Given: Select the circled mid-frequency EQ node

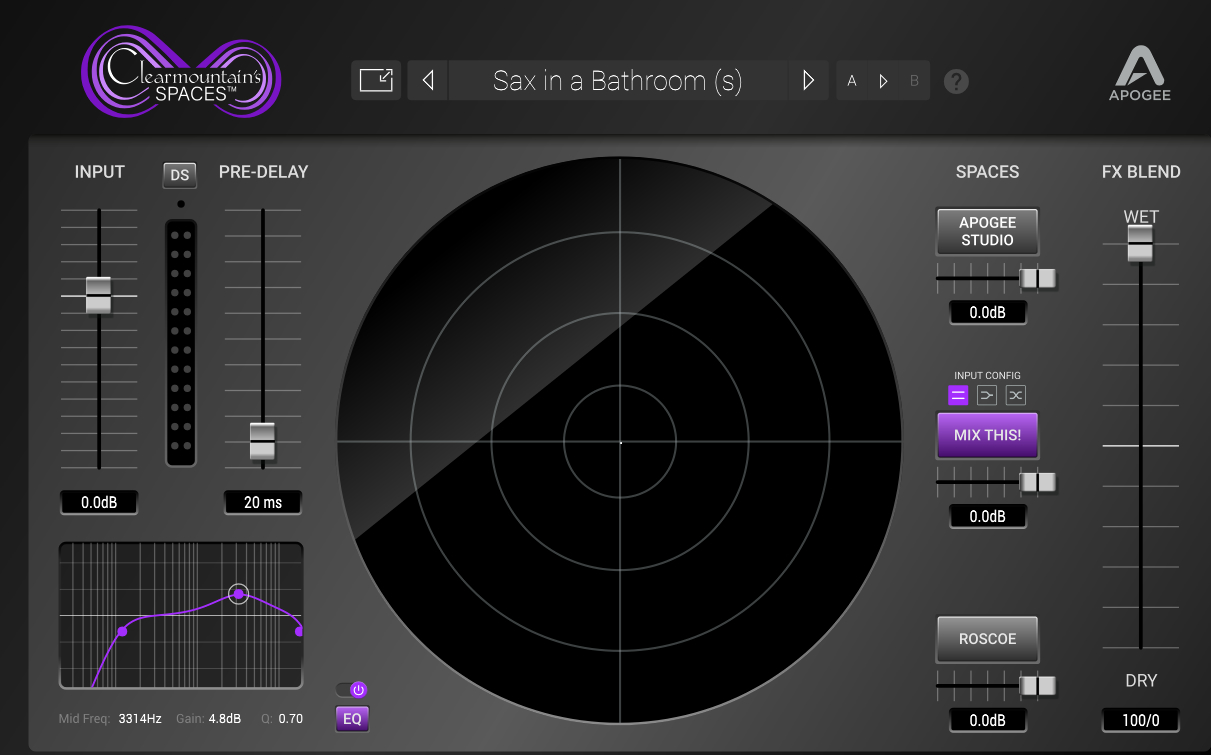Looking at the screenshot, I should (x=238, y=594).
